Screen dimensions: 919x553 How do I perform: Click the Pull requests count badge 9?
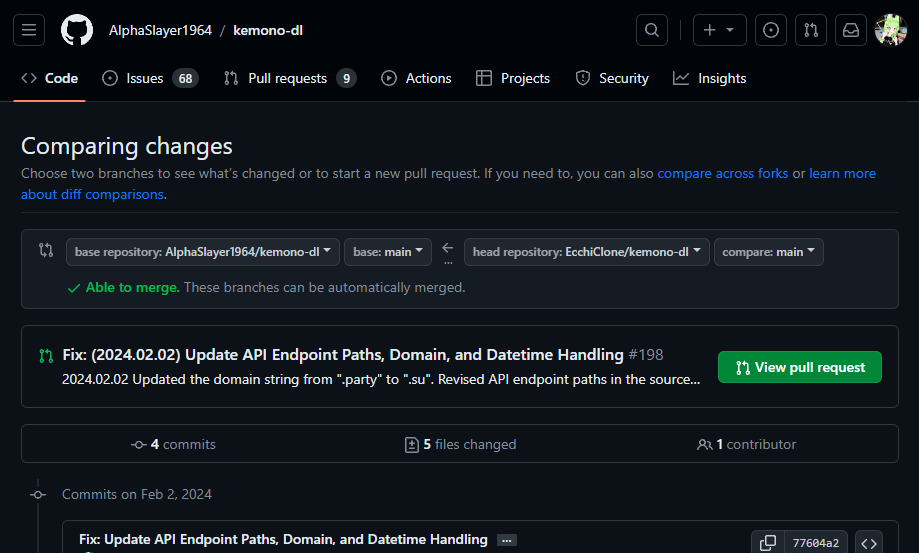pyautogui.click(x=346, y=78)
